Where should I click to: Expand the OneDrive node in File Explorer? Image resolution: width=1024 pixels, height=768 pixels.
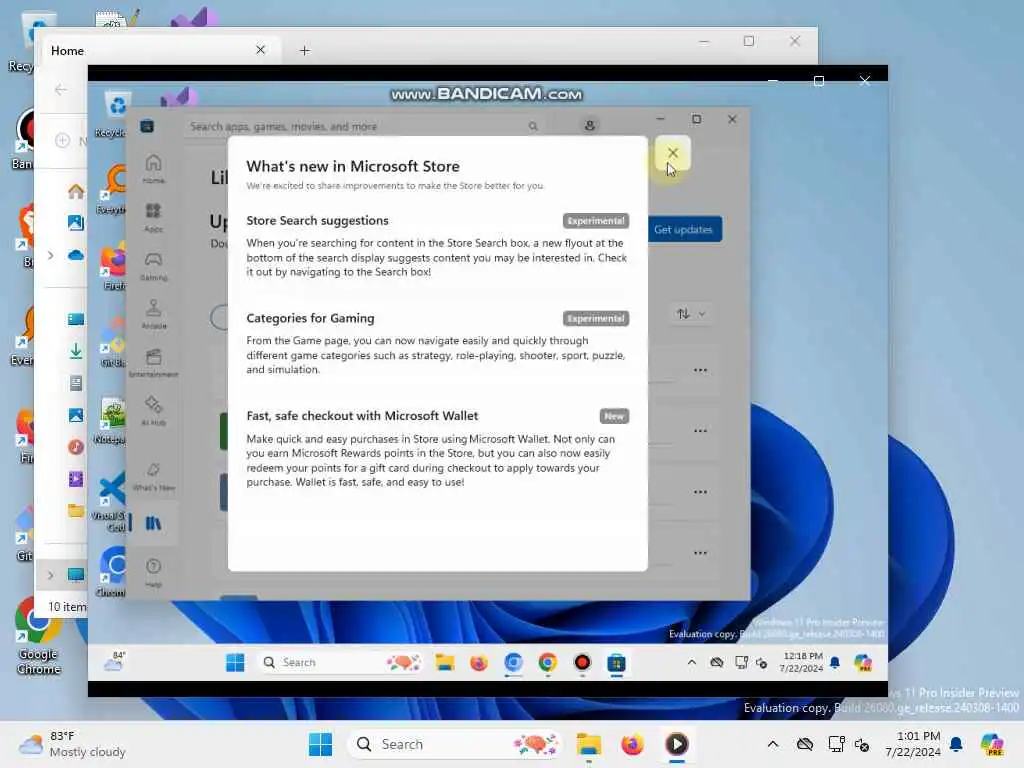click(50, 255)
